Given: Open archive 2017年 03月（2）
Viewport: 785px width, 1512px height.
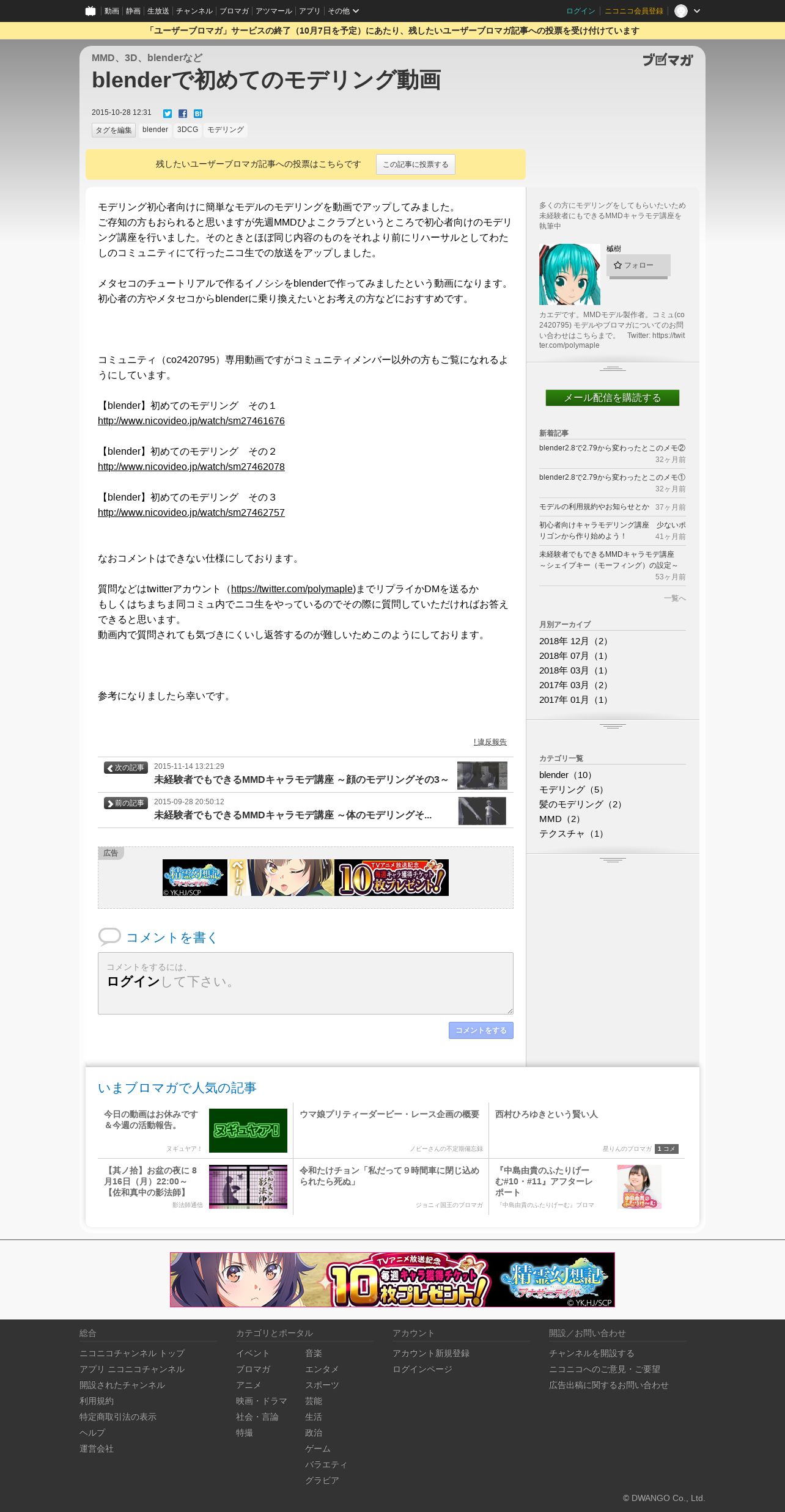Looking at the screenshot, I should coord(575,685).
